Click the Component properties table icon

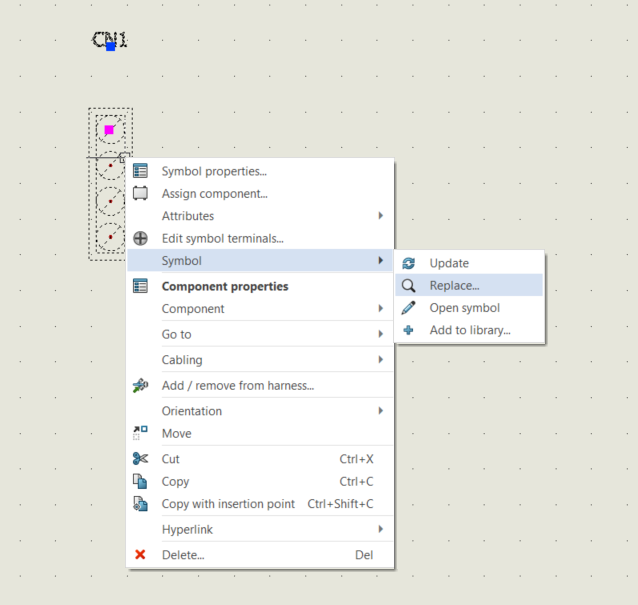click(140, 286)
